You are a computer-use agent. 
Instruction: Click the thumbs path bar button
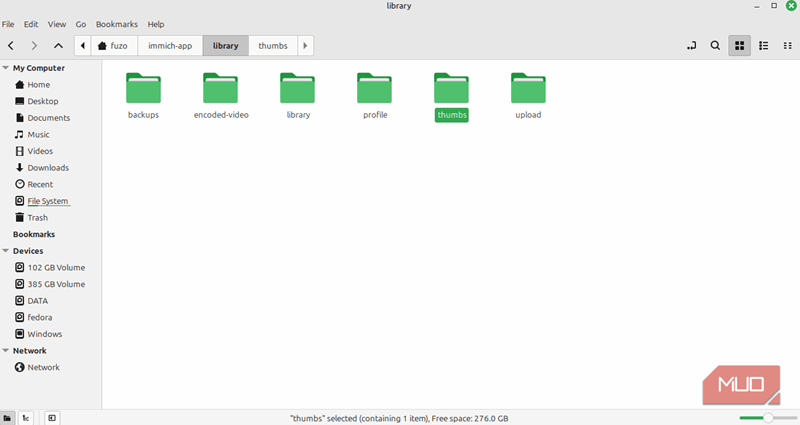pos(273,45)
